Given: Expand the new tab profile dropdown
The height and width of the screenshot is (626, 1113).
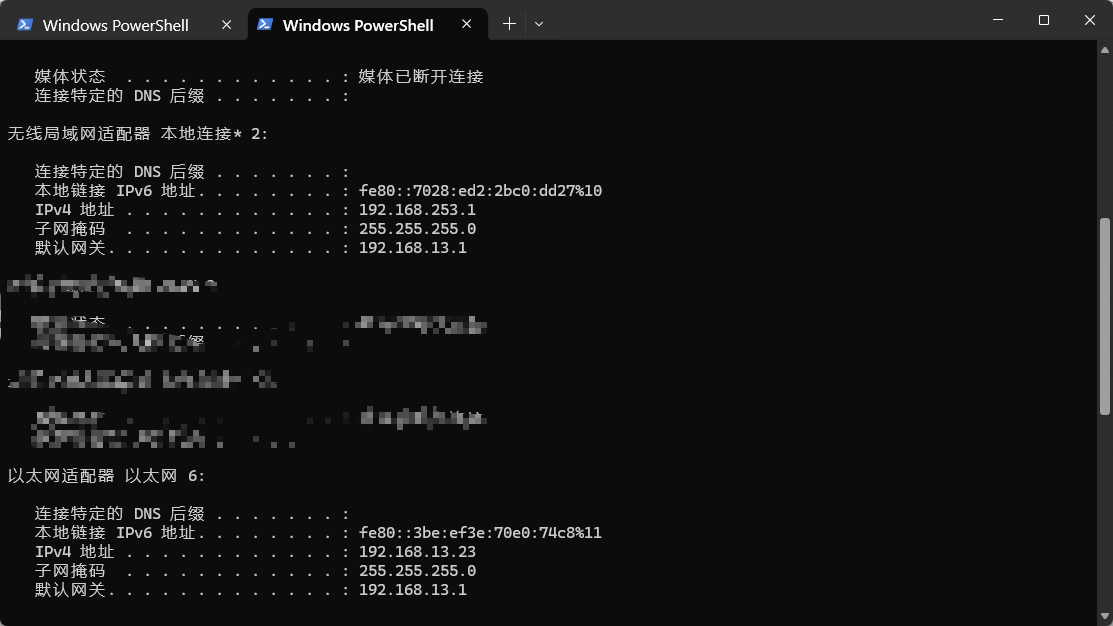Looking at the screenshot, I should click(539, 24).
